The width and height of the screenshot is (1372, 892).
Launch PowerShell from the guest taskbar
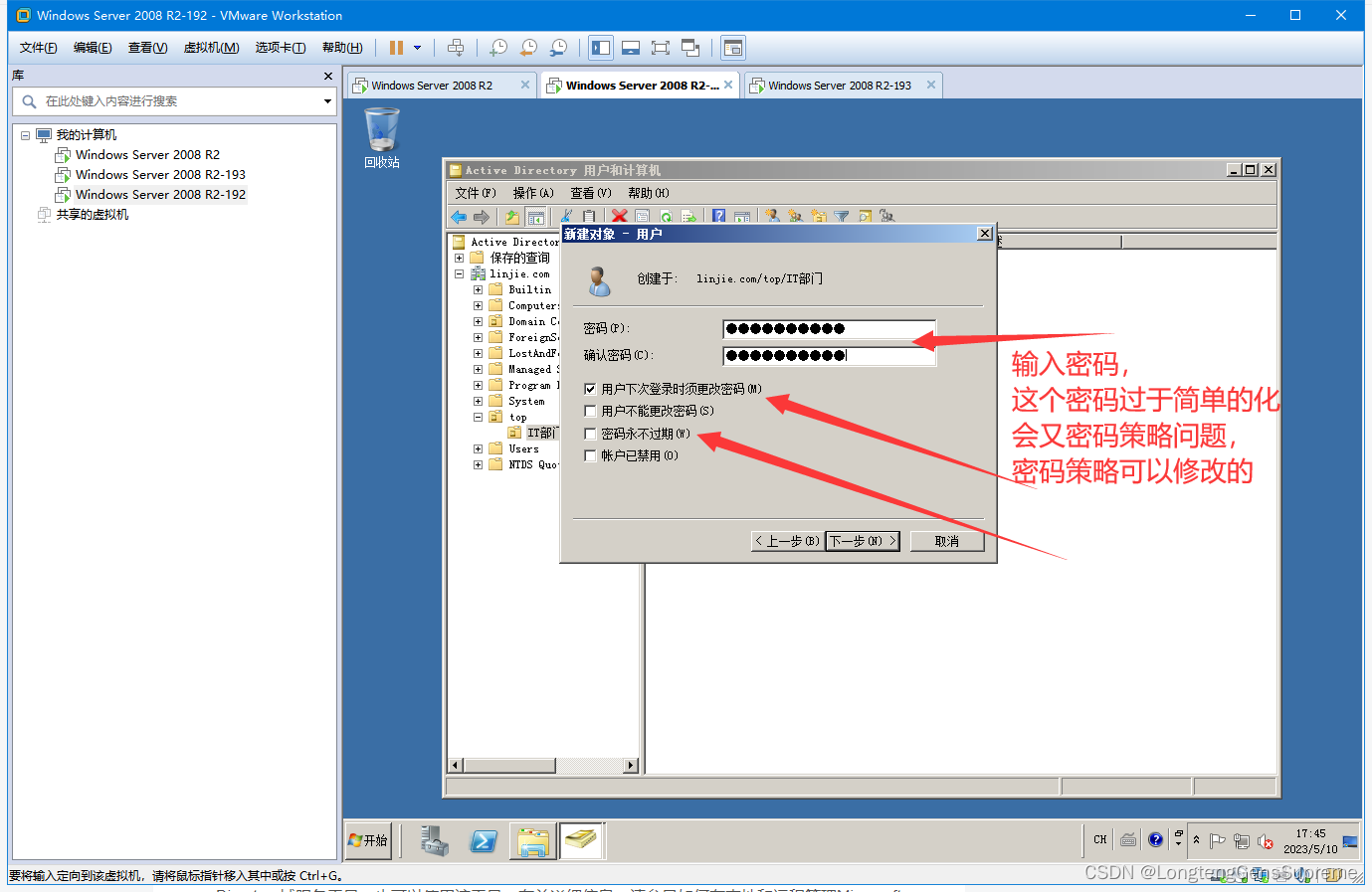tap(484, 841)
